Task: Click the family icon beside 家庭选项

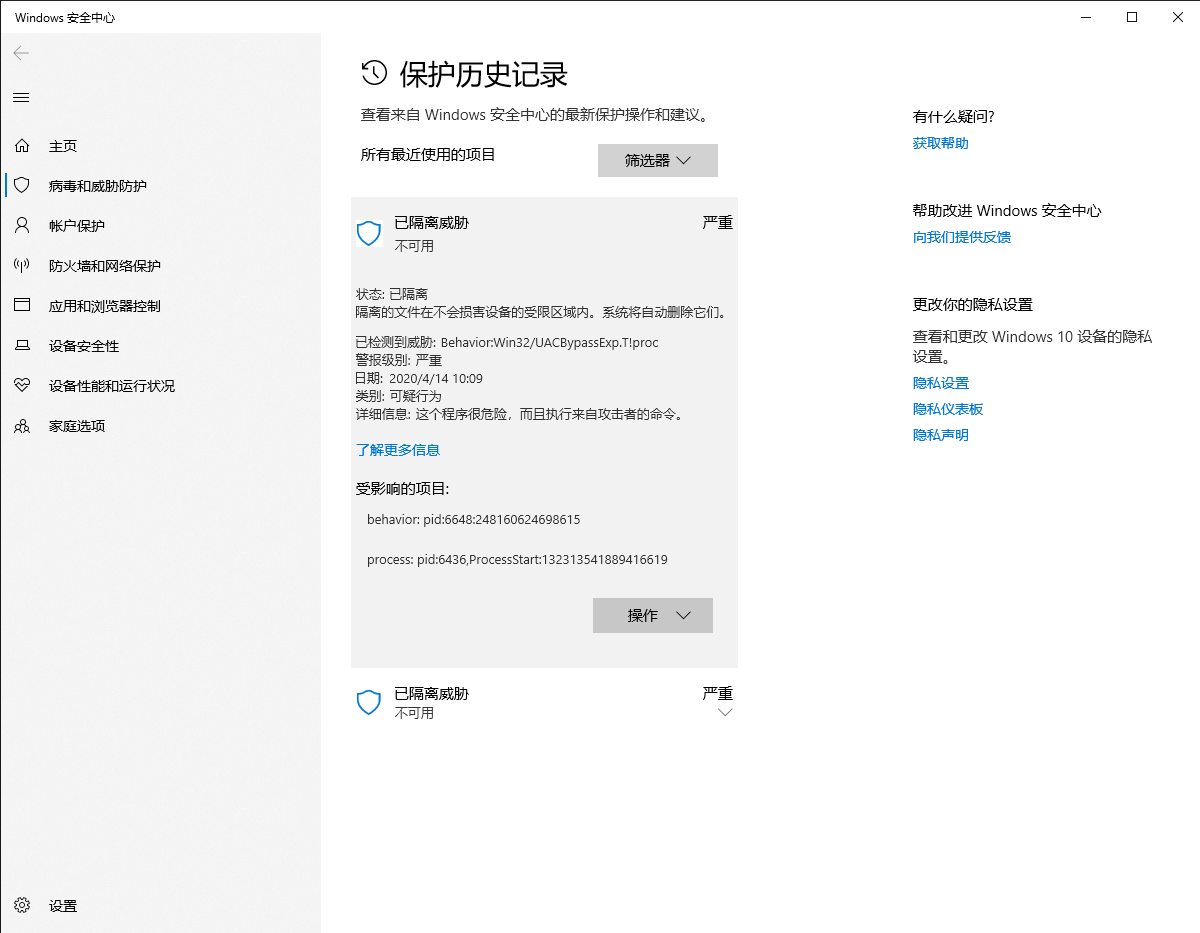Action: (22, 426)
